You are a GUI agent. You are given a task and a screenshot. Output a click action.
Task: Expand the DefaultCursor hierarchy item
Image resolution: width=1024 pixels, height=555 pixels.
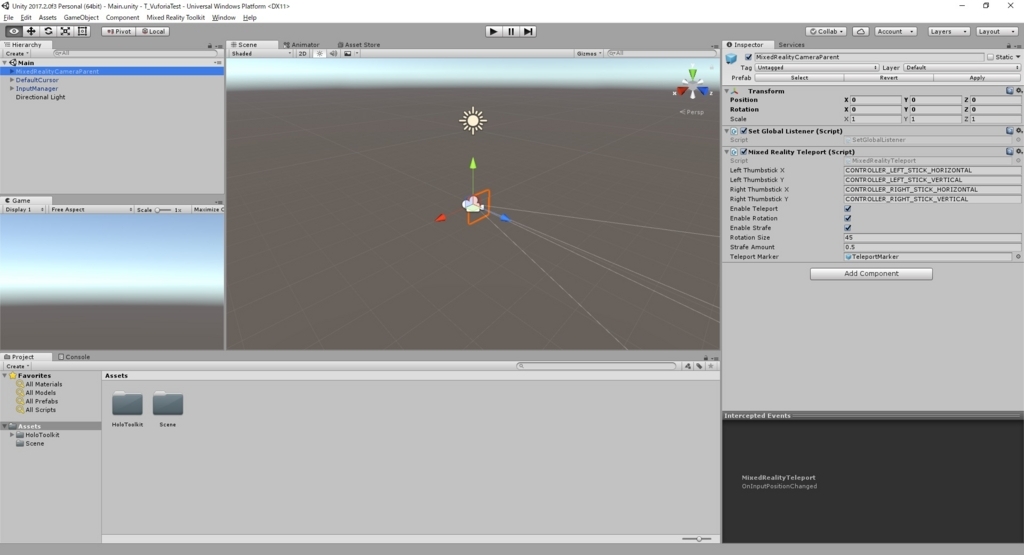[x=12, y=80]
